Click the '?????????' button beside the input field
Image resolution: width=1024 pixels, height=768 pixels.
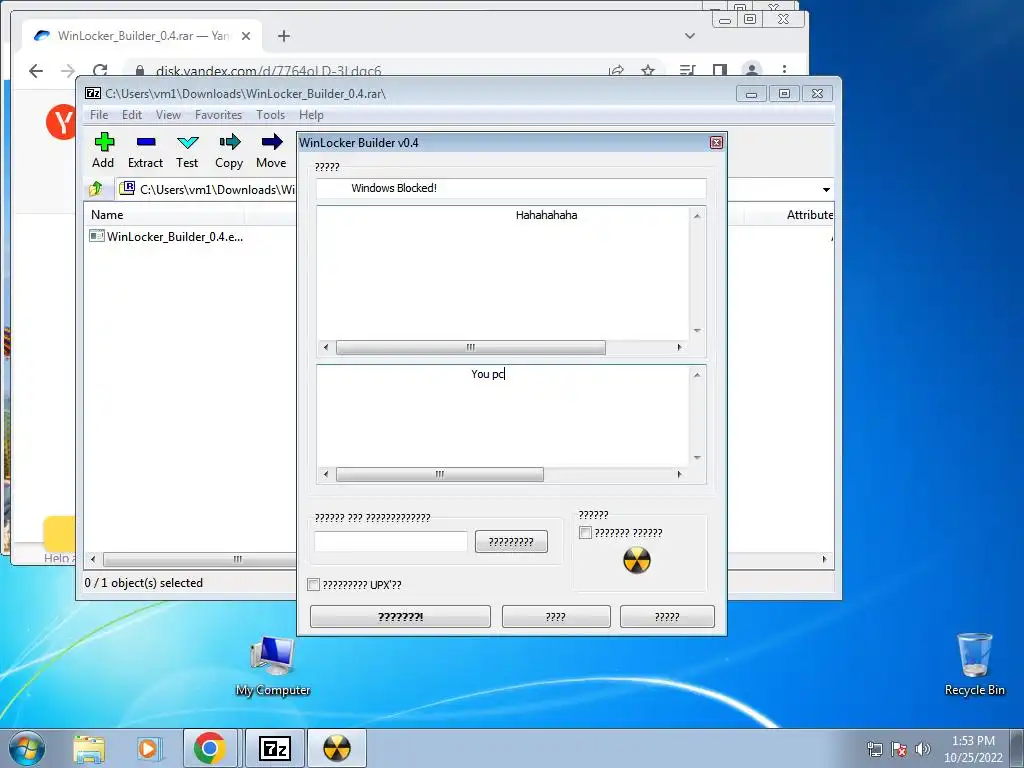click(511, 541)
